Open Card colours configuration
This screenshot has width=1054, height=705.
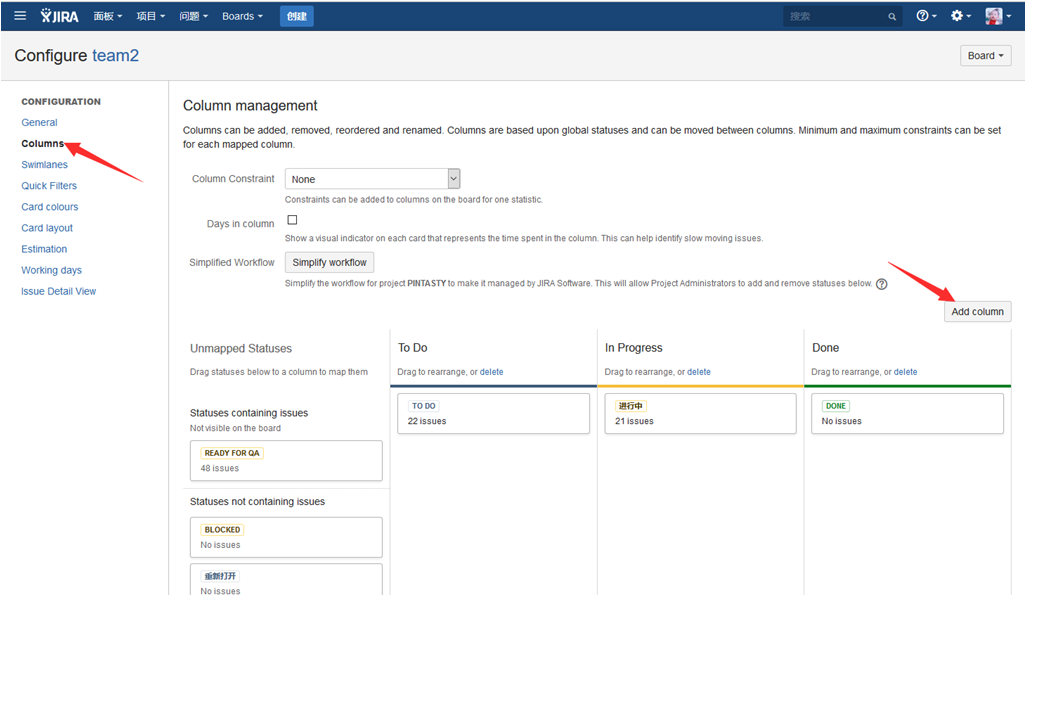[50, 207]
